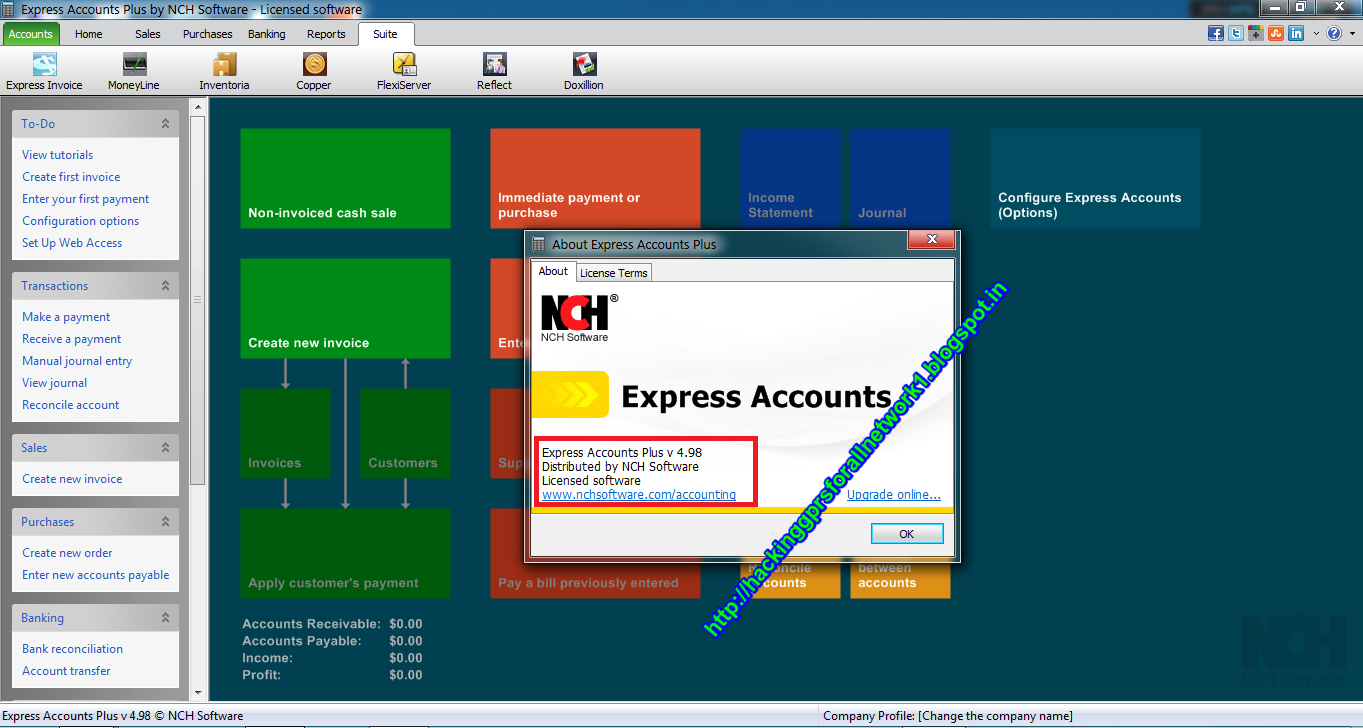Open the Purchases ribbon tab

(x=208, y=34)
